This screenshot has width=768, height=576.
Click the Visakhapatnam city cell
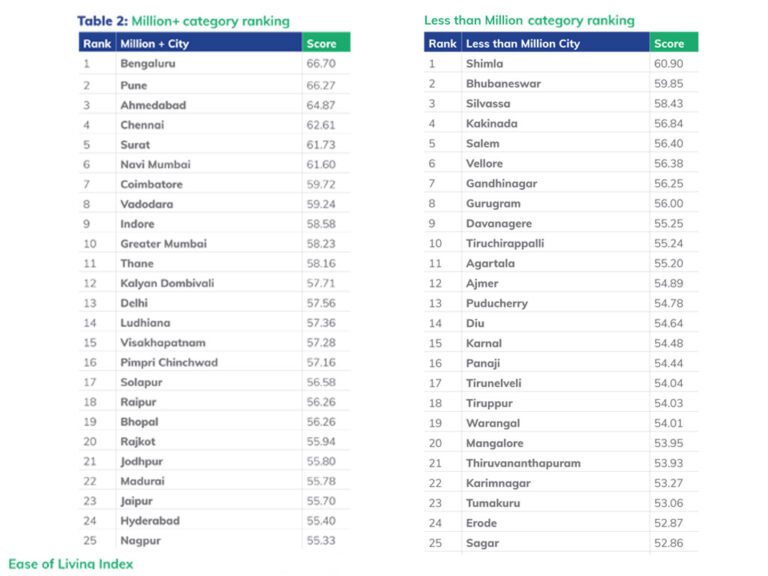coord(164,343)
